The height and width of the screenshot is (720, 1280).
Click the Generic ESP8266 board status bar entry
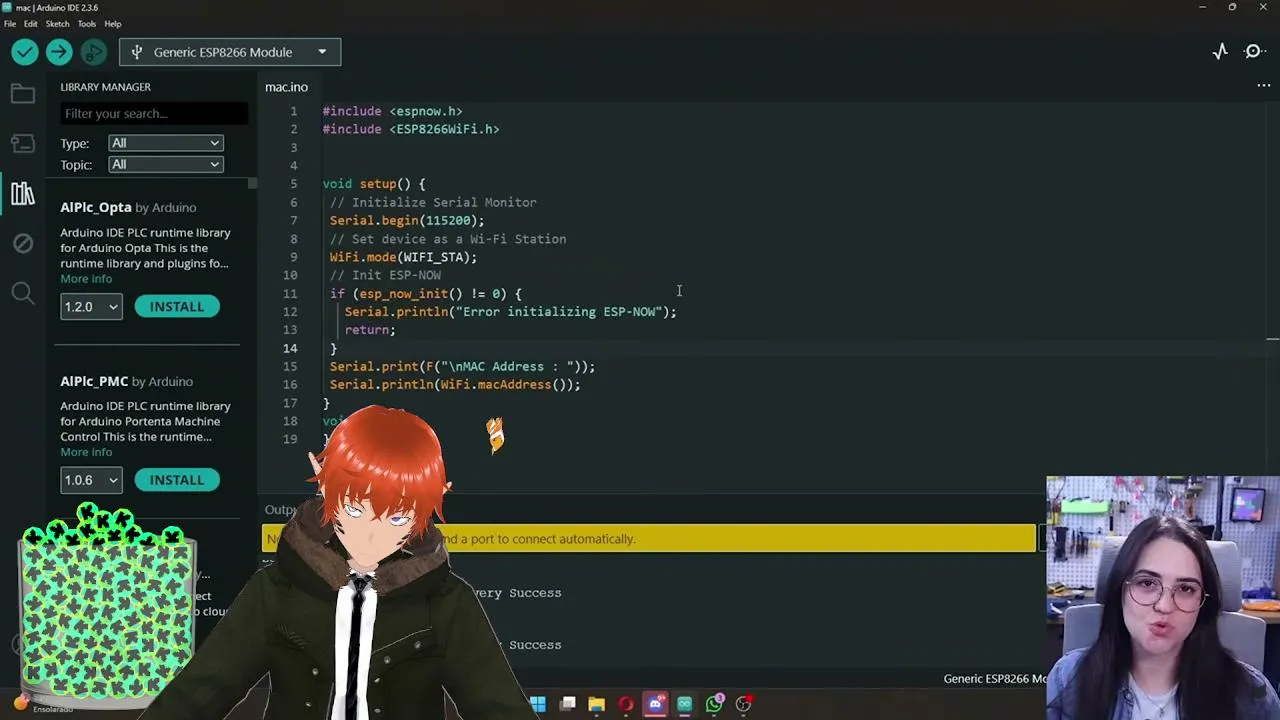pyautogui.click(x=995, y=679)
